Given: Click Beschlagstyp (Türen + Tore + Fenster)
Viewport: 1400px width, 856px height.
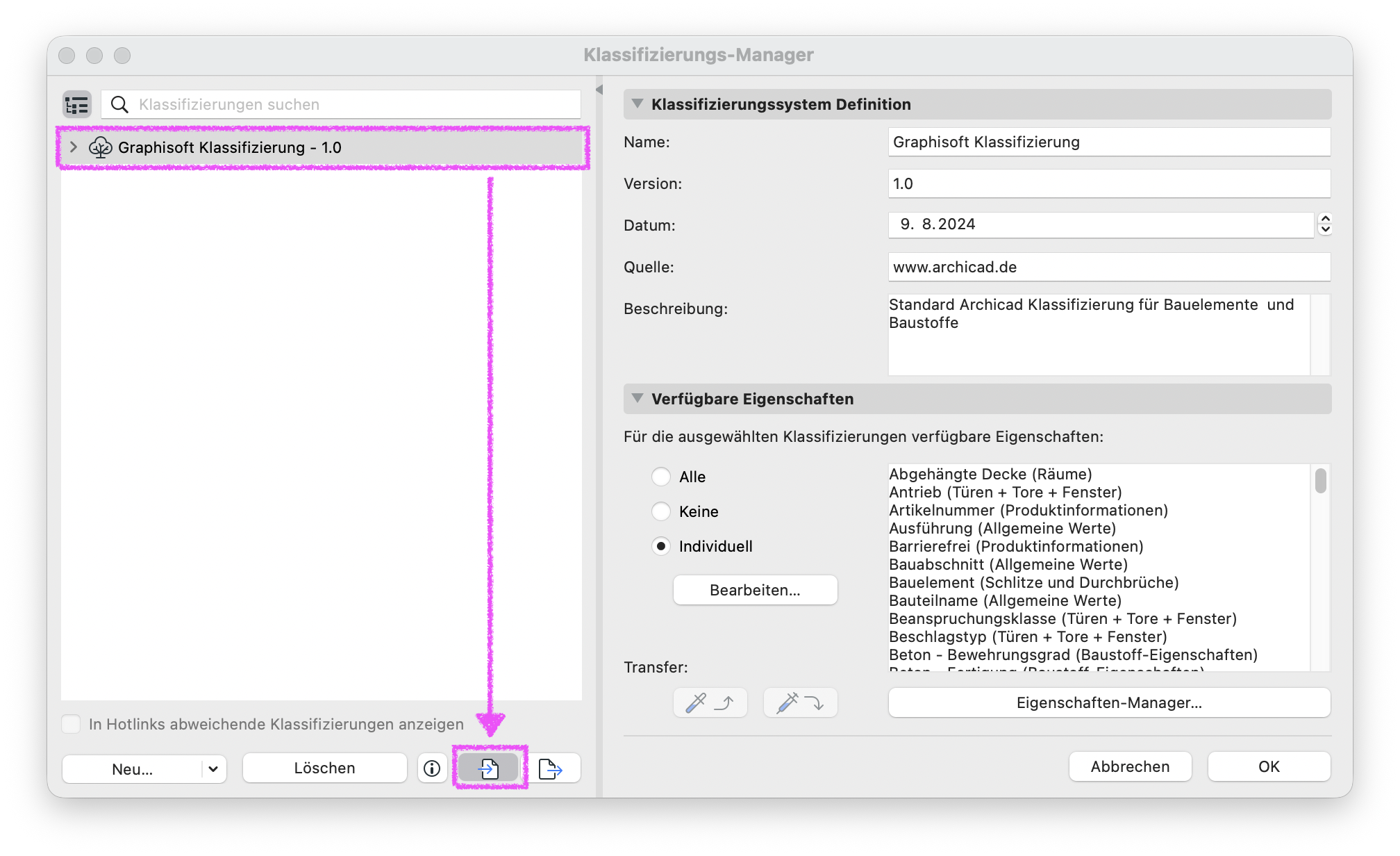Looking at the screenshot, I should coord(1028,636).
